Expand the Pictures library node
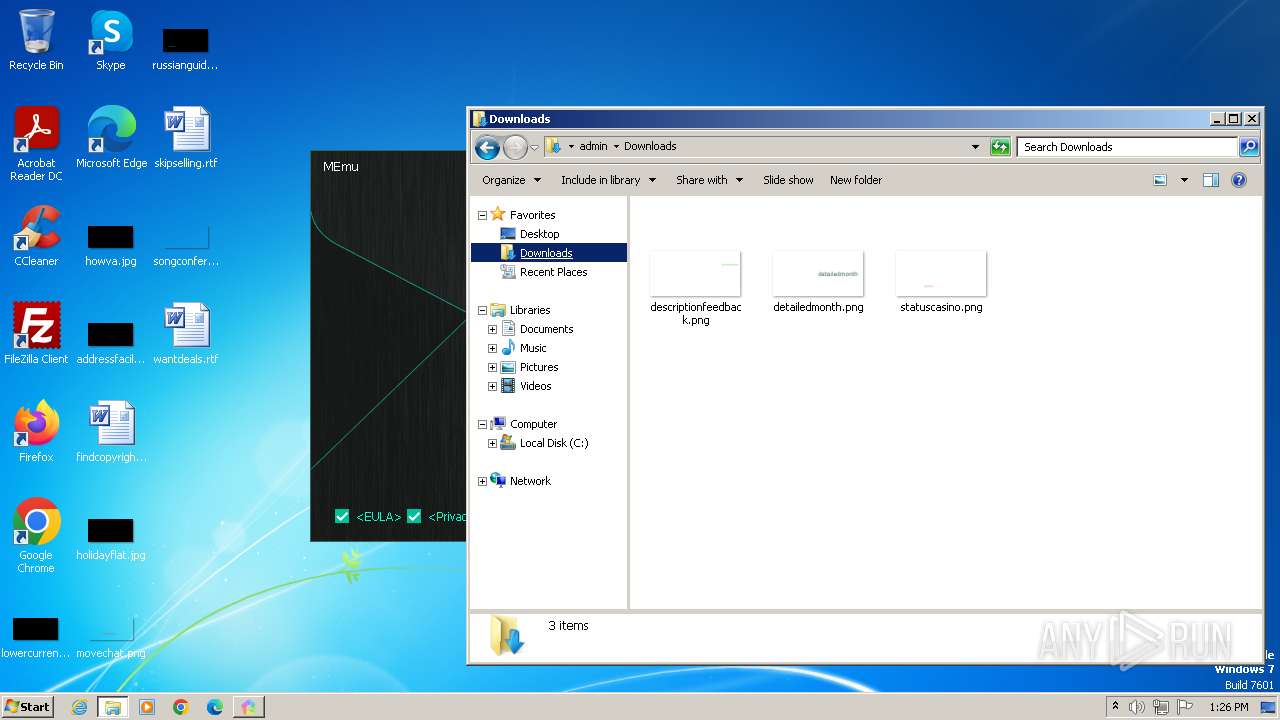1280x720 pixels. (492, 367)
